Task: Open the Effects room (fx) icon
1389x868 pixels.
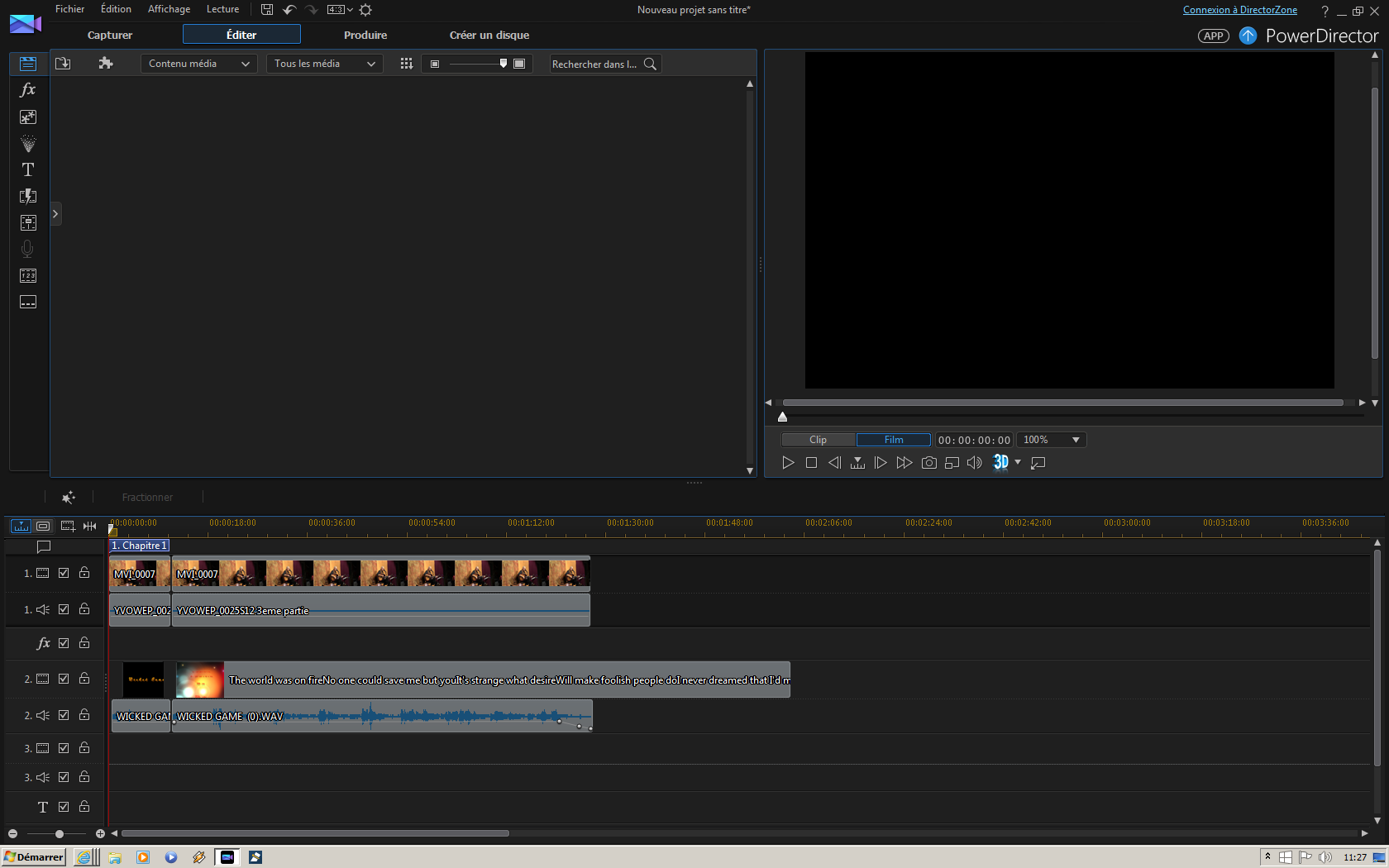Action: [27, 90]
